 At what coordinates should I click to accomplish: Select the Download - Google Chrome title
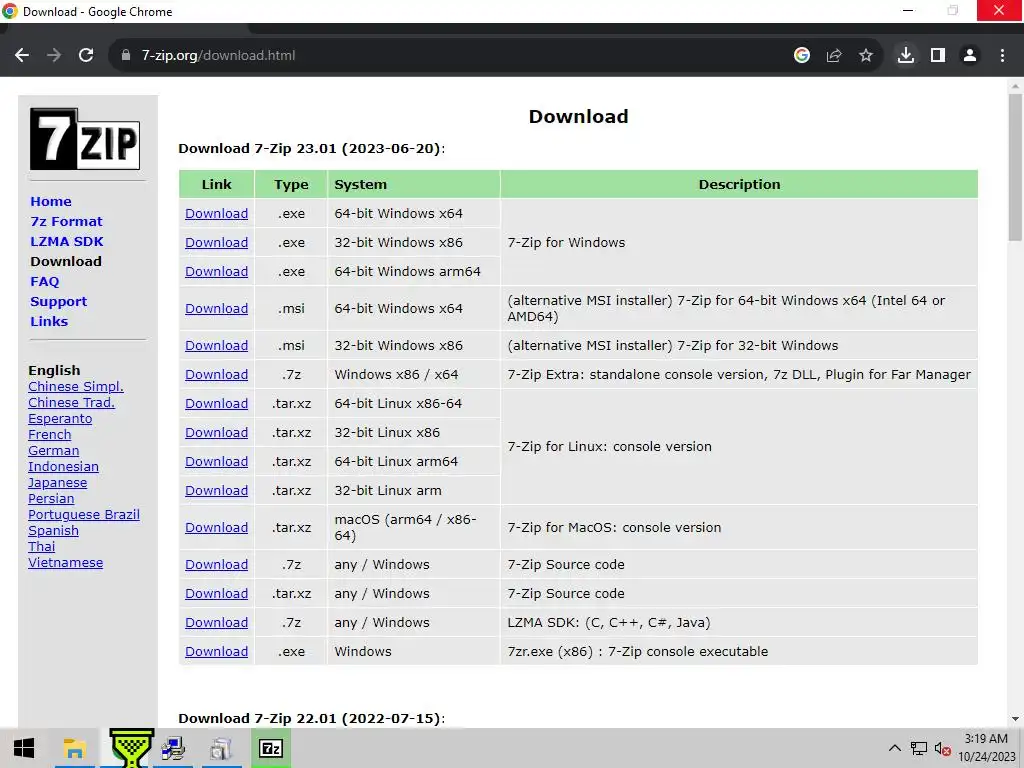(x=97, y=12)
